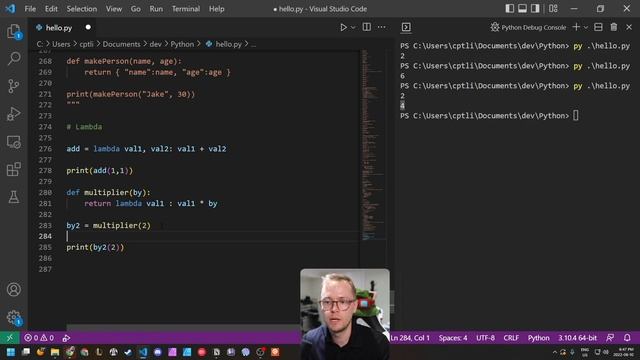Toggle the primary side bar layout

point(509,9)
